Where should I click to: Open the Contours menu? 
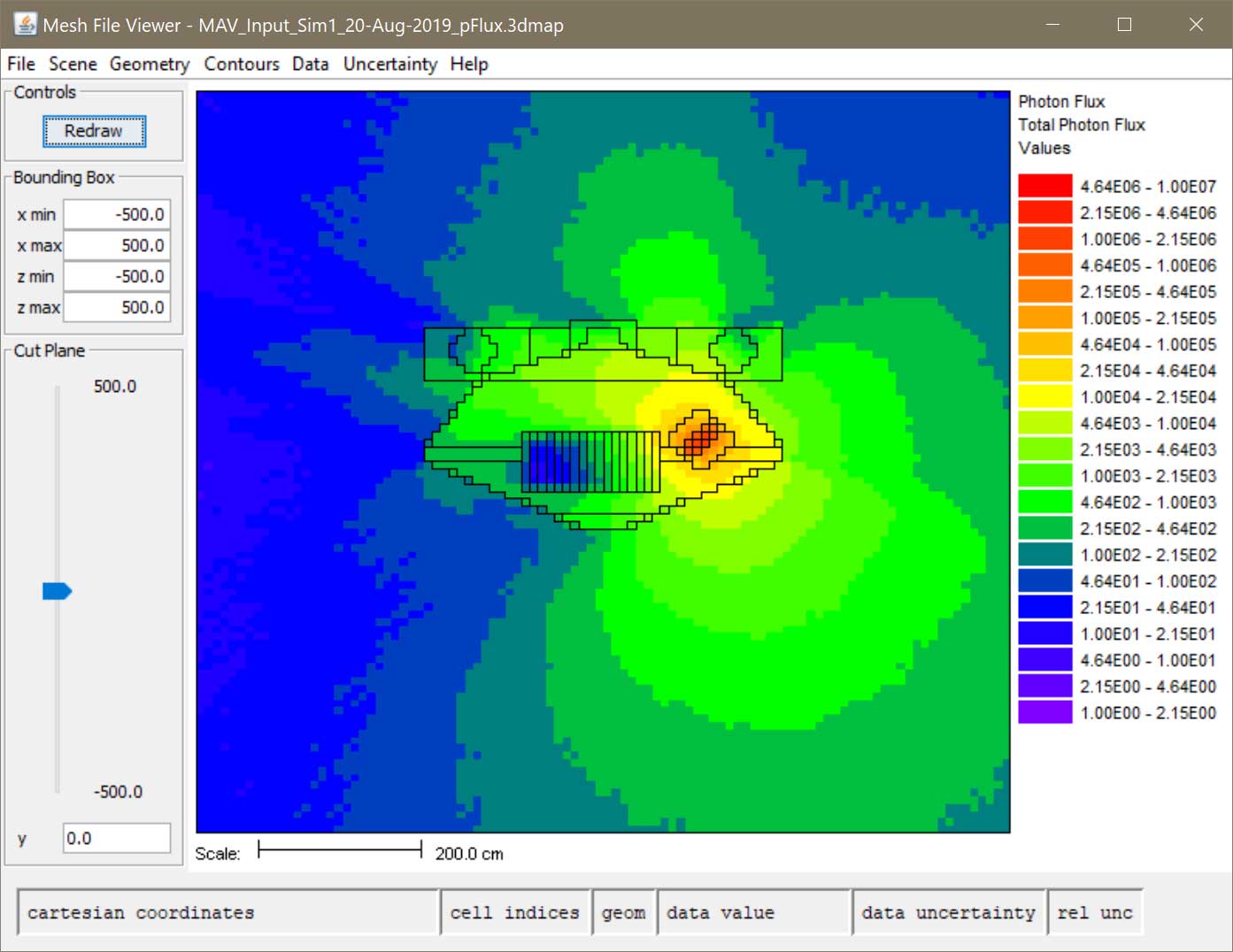[241, 64]
